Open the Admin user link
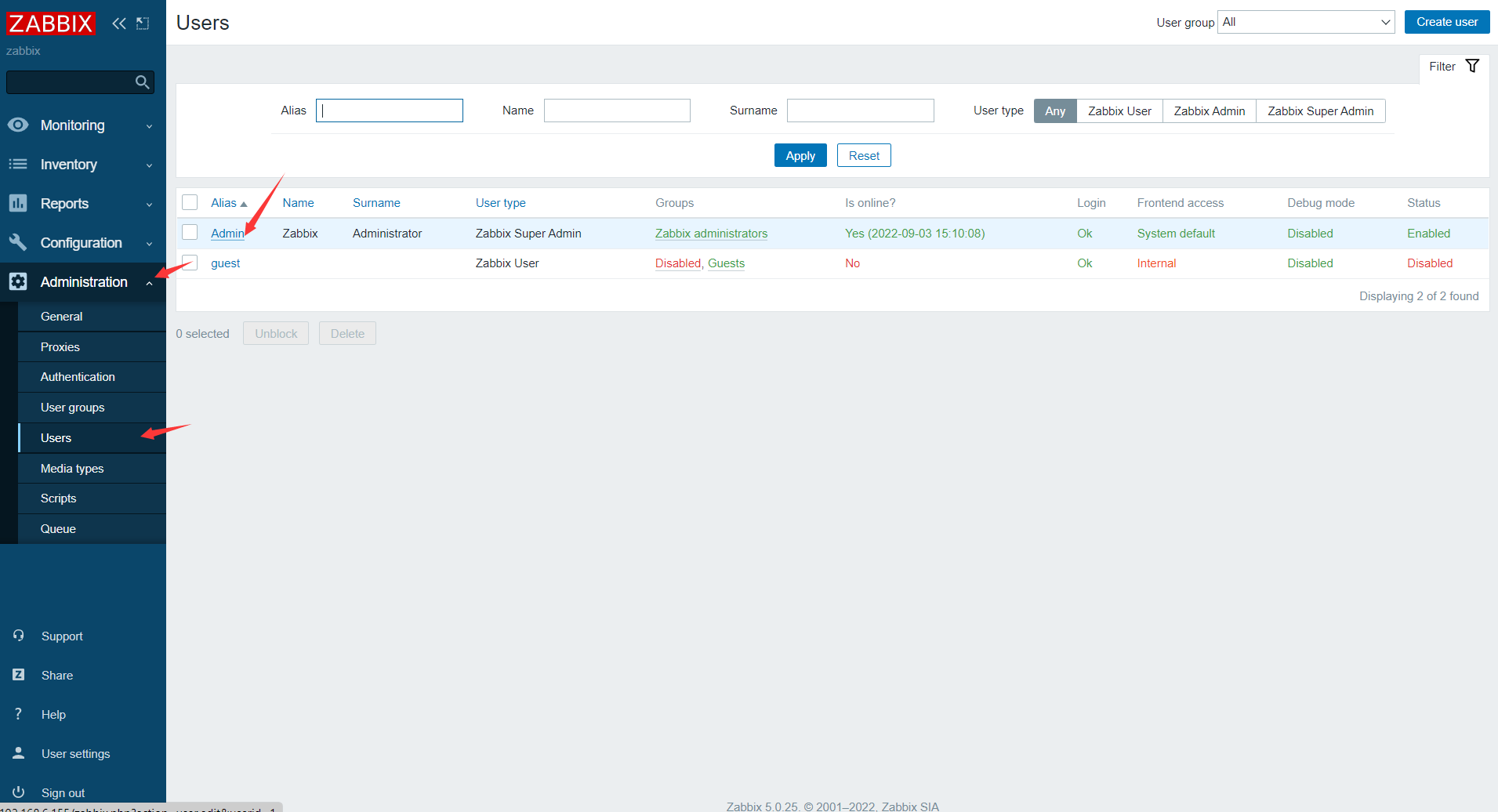 [227, 234]
